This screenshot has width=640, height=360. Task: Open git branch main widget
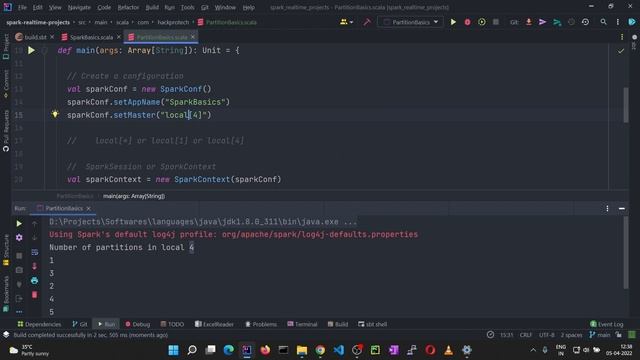pos(600,335)
